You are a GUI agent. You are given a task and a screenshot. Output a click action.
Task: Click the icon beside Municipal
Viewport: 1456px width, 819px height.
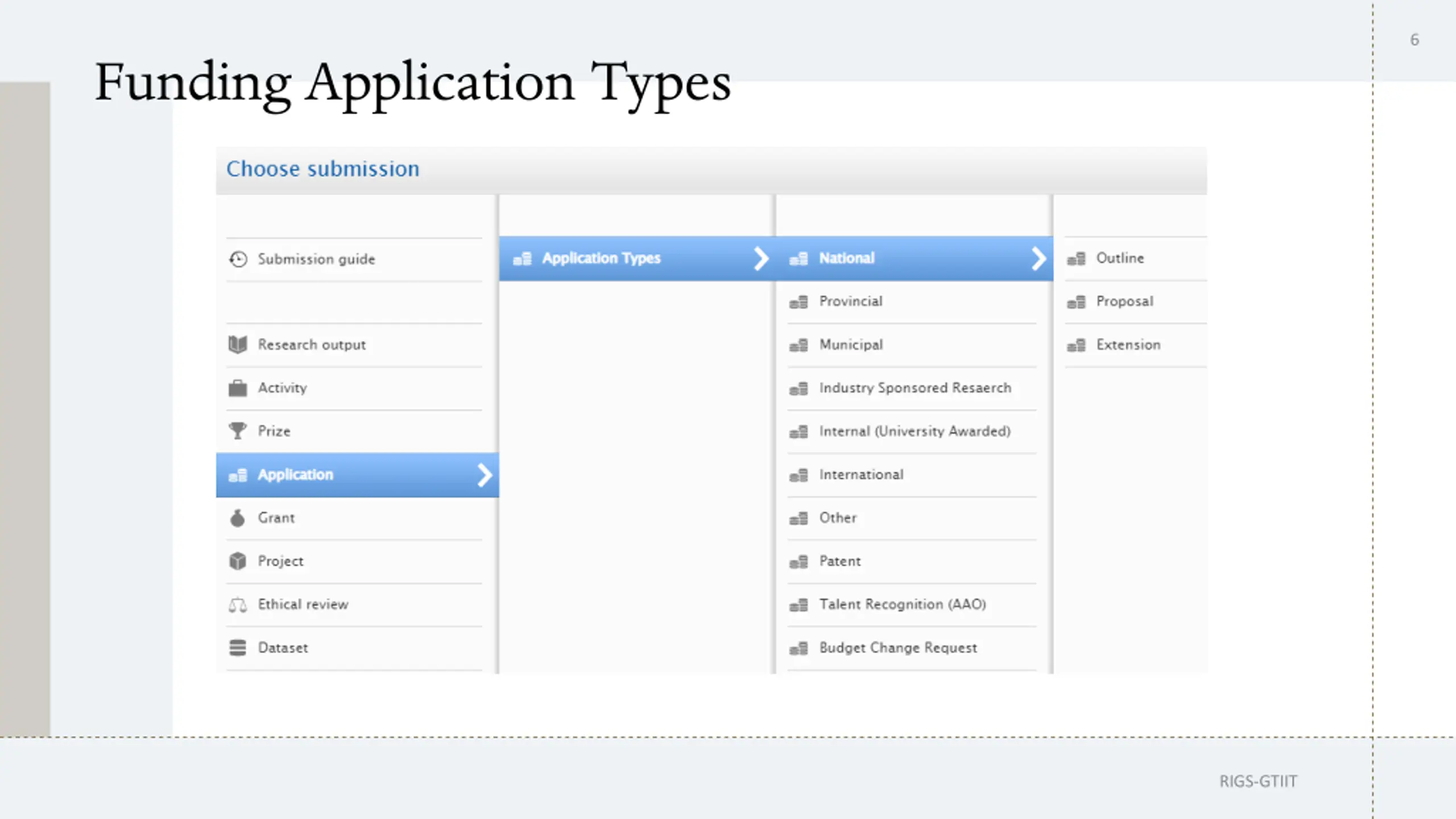pyautogui.click(x=799, y=345)
